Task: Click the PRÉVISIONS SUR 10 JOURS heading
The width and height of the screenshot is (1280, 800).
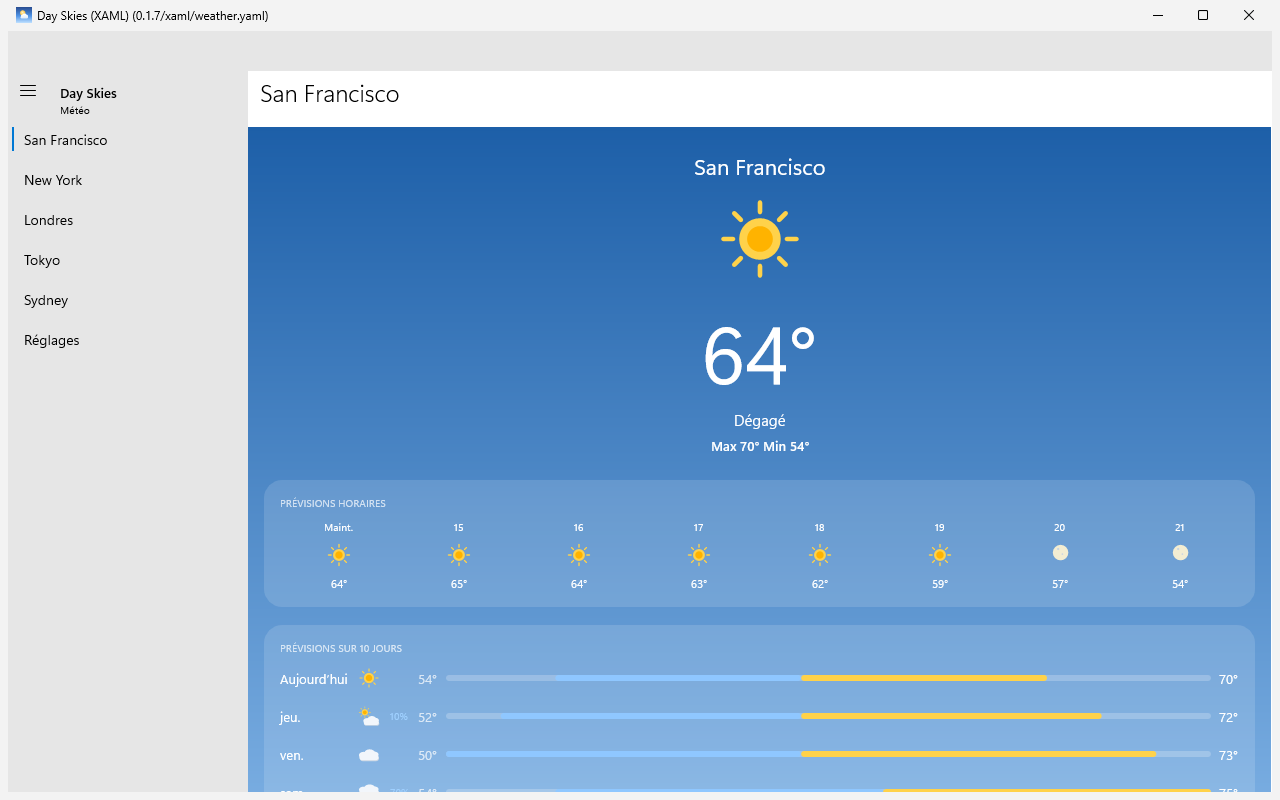Action: (341, 649)
